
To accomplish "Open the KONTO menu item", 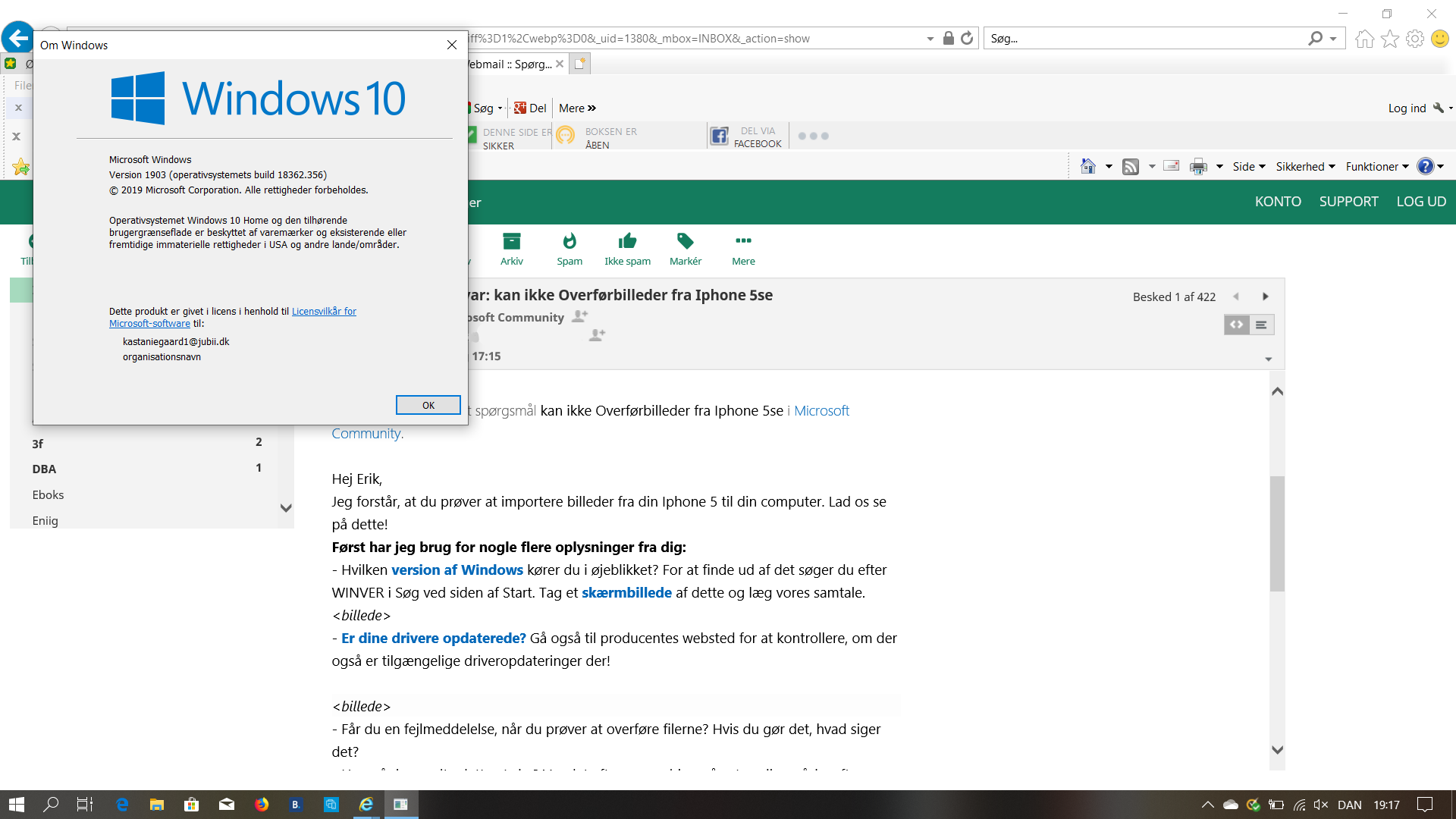I will pyautogui.click(x=1278, y=202).
